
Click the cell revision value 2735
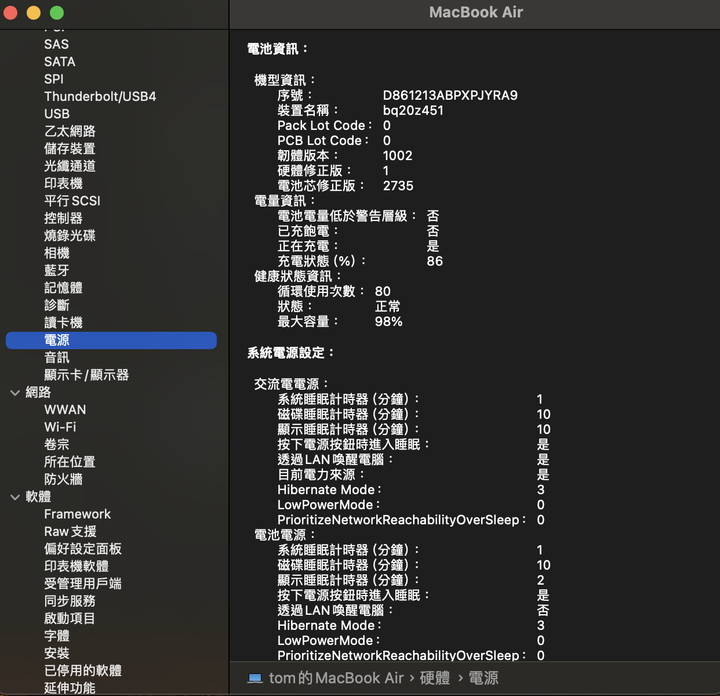click(x=398, y=186)
